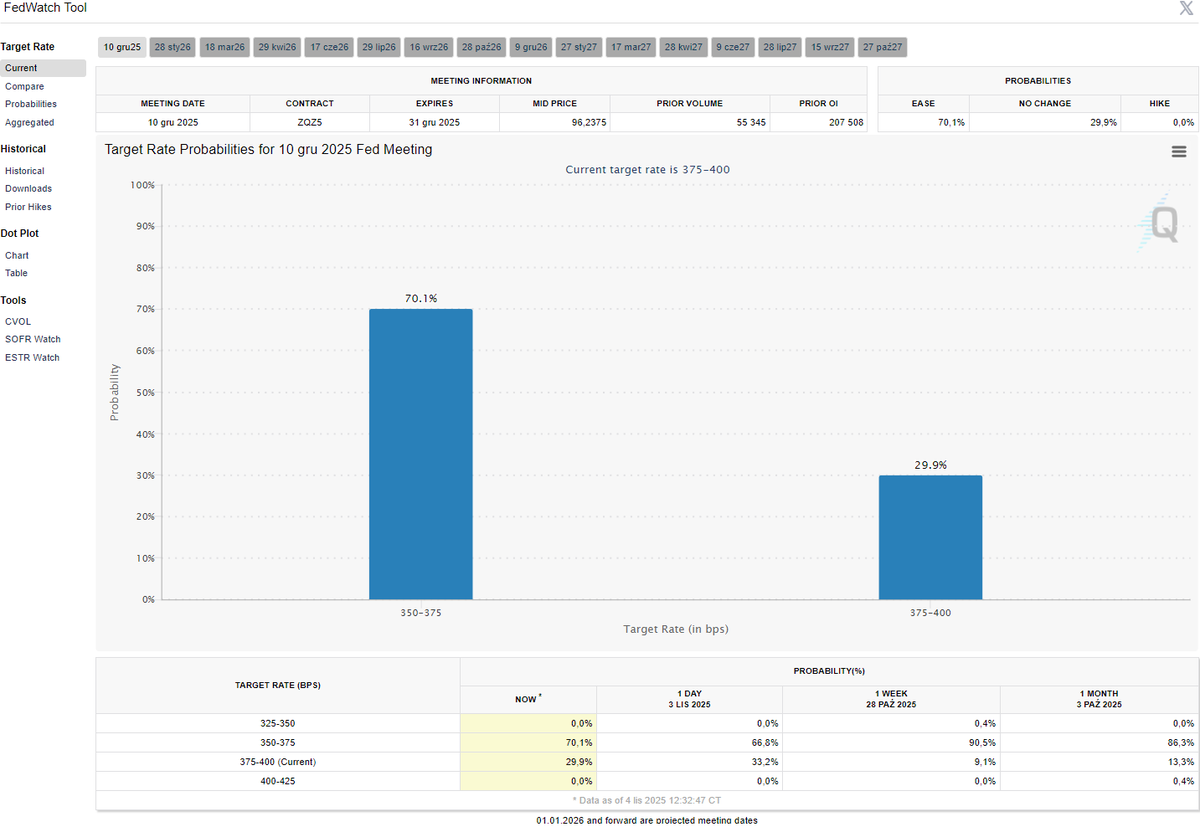The width and height of the screenshot is (1200, 827).
Task: Click the X logo icon top right
Action: (x=1186, y=9)
